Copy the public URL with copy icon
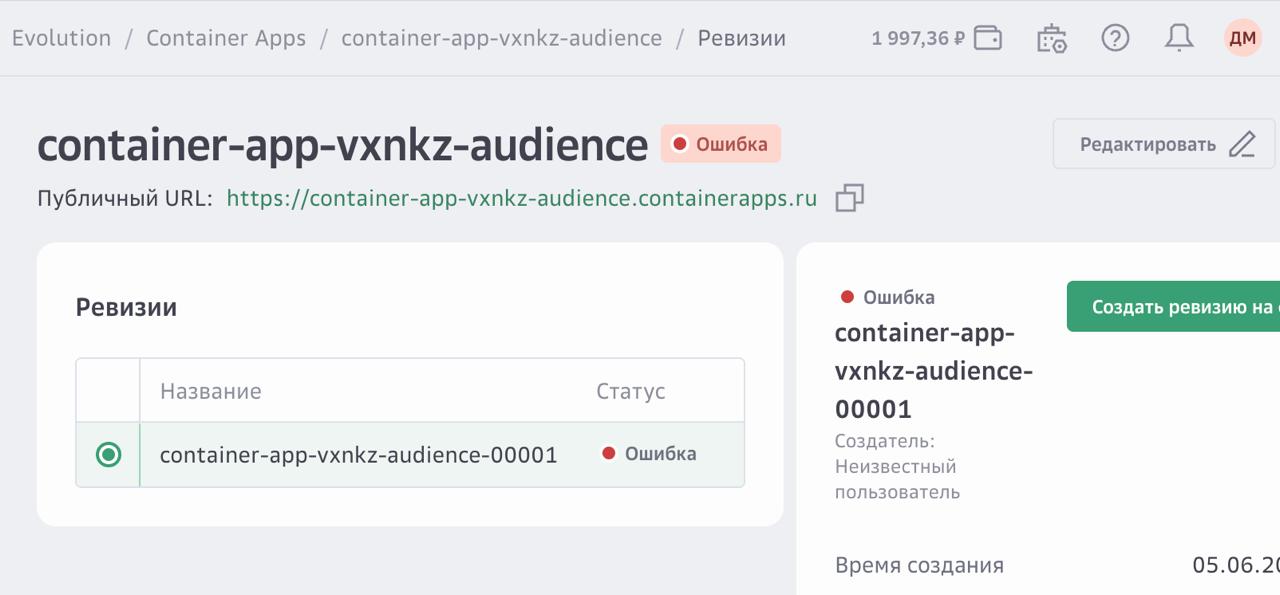The height and width of the screenshot is (595, 1280). (x=849, y=198)
